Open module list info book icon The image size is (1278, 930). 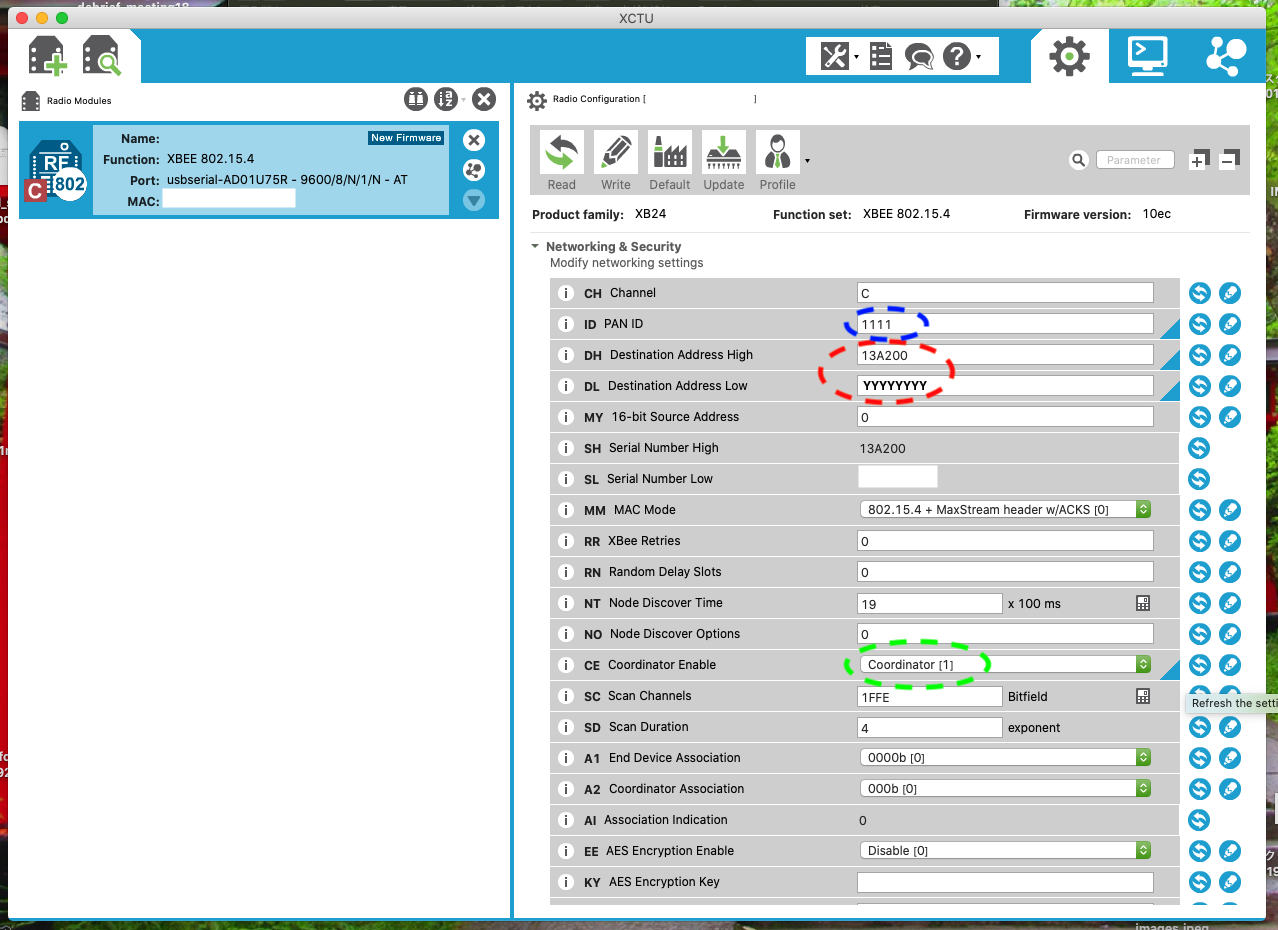[416, 99]
